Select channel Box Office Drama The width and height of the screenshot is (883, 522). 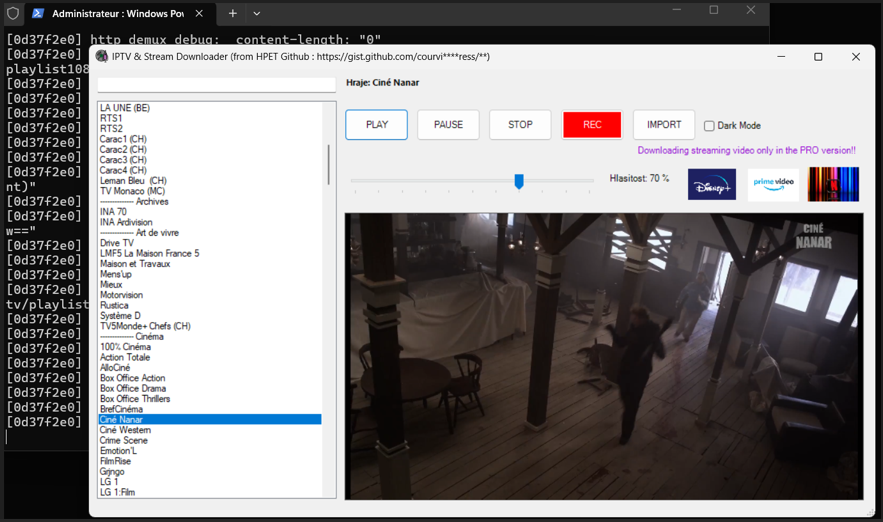[211, 389]
